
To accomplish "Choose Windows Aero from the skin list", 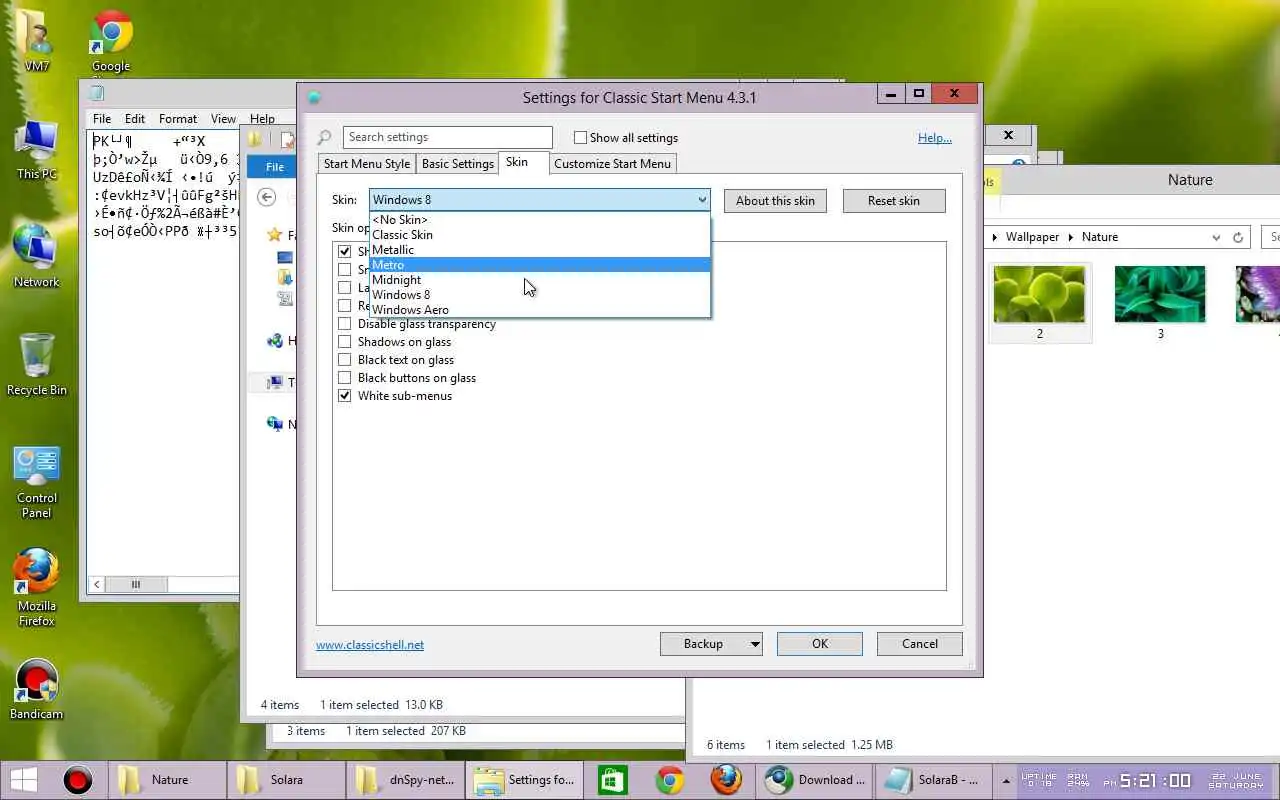I will pyautogui.click(x=540, y=310).
